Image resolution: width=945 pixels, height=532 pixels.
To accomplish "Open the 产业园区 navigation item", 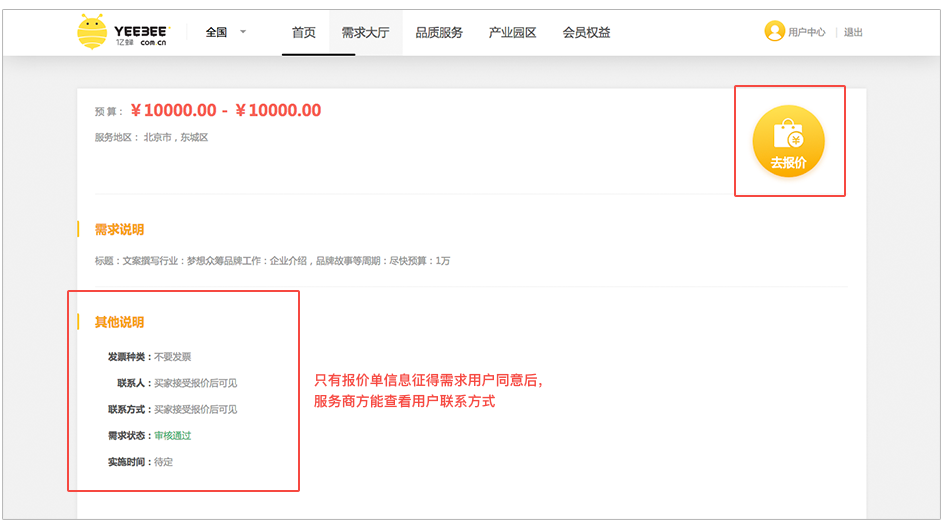I will click(x=512, y=33).
